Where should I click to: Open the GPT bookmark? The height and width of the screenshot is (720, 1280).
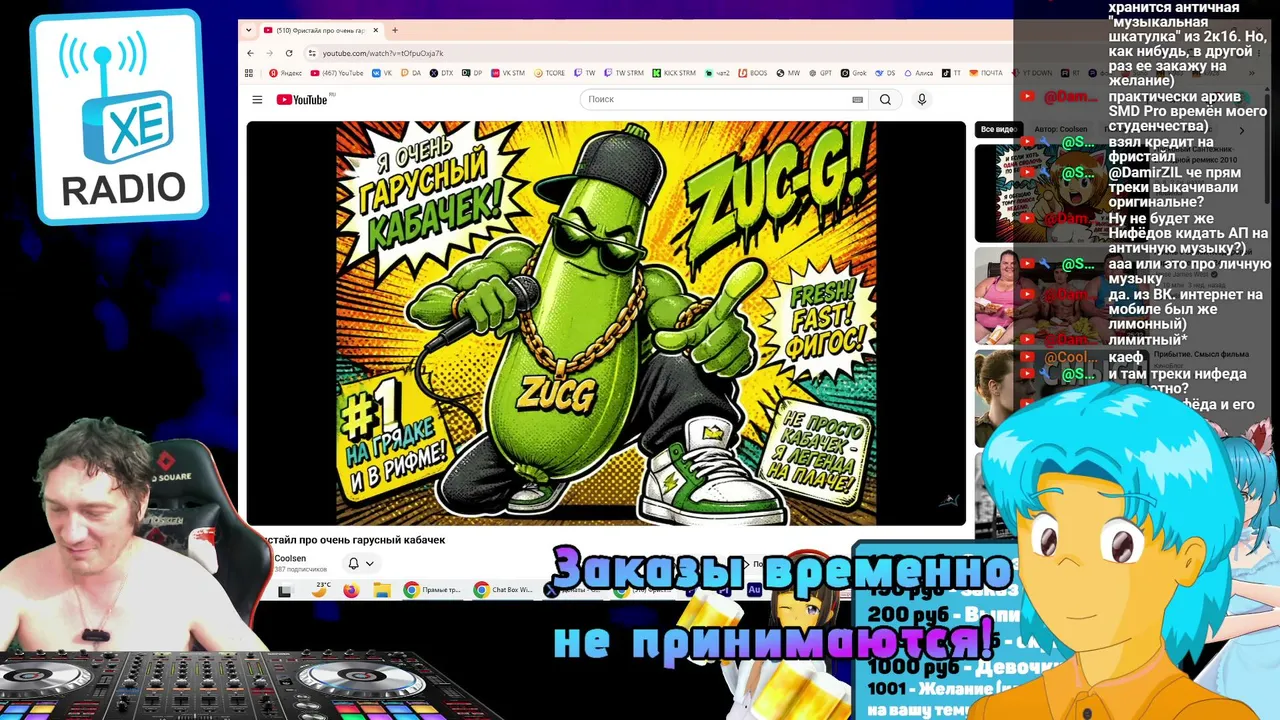pos(820,73)
